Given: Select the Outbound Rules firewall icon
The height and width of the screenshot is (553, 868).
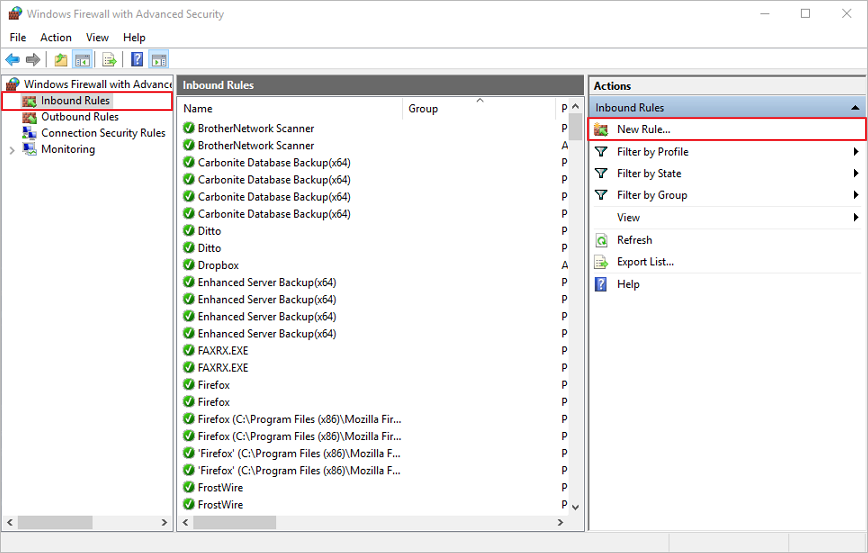Looking at the screenshot, I should [30, 117].
